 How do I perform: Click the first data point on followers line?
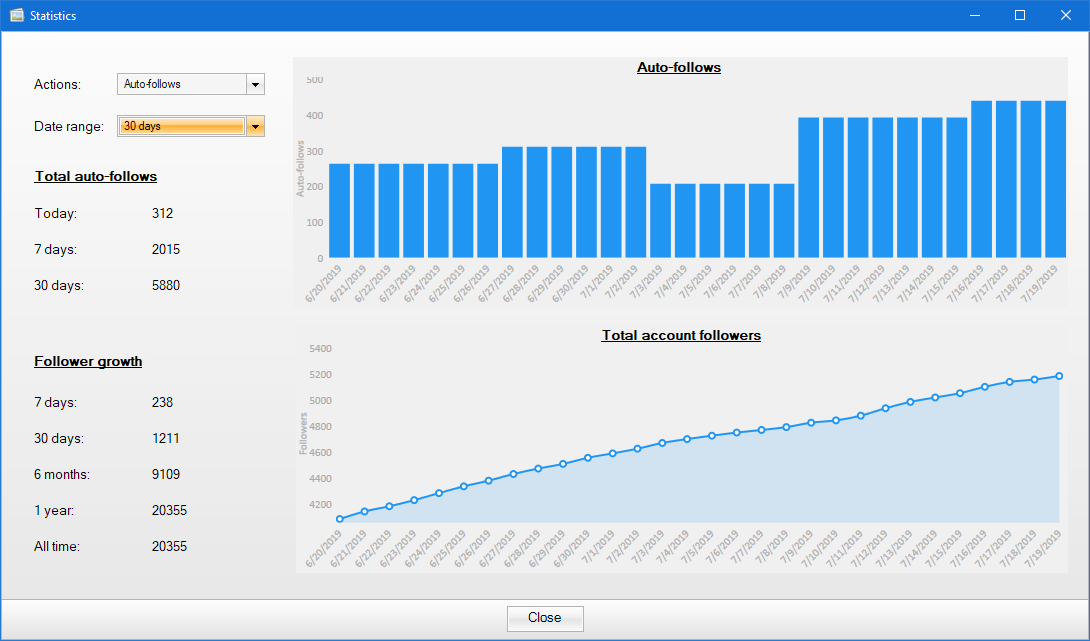coord(340,519)
